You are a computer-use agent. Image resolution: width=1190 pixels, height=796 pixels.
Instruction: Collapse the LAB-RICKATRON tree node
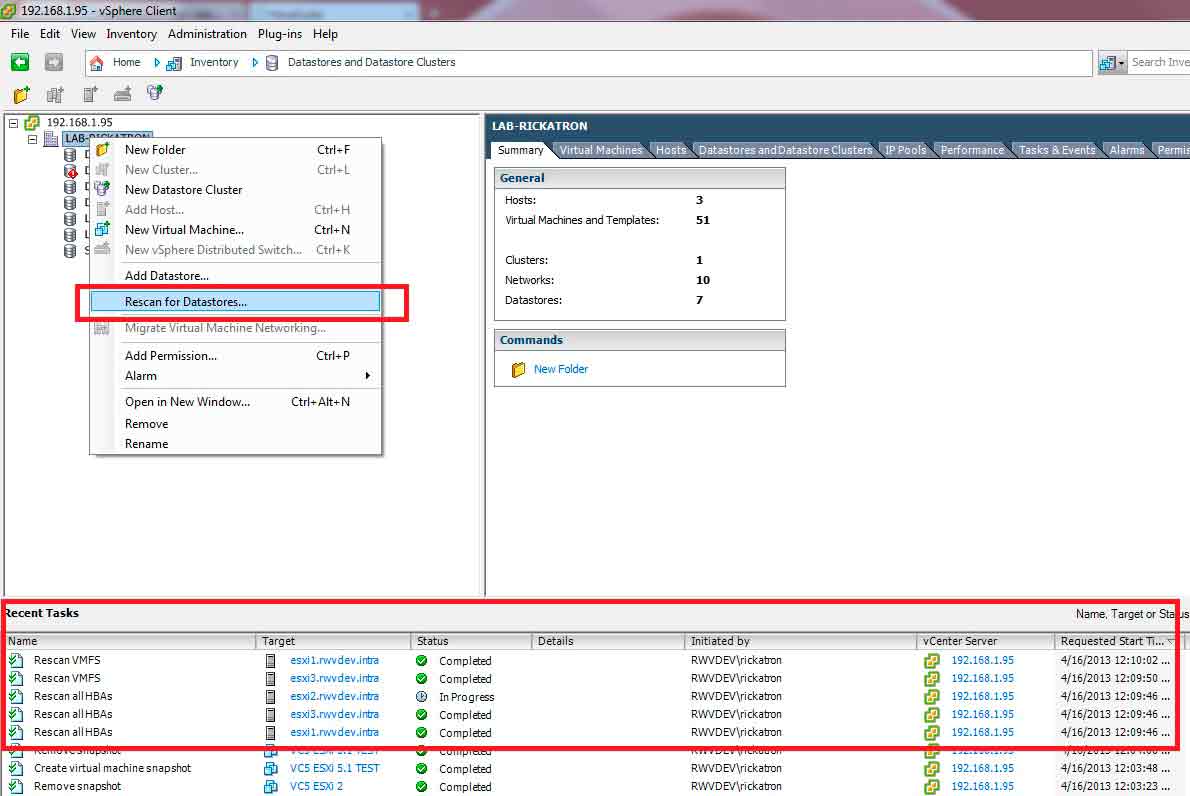point(32,139)
